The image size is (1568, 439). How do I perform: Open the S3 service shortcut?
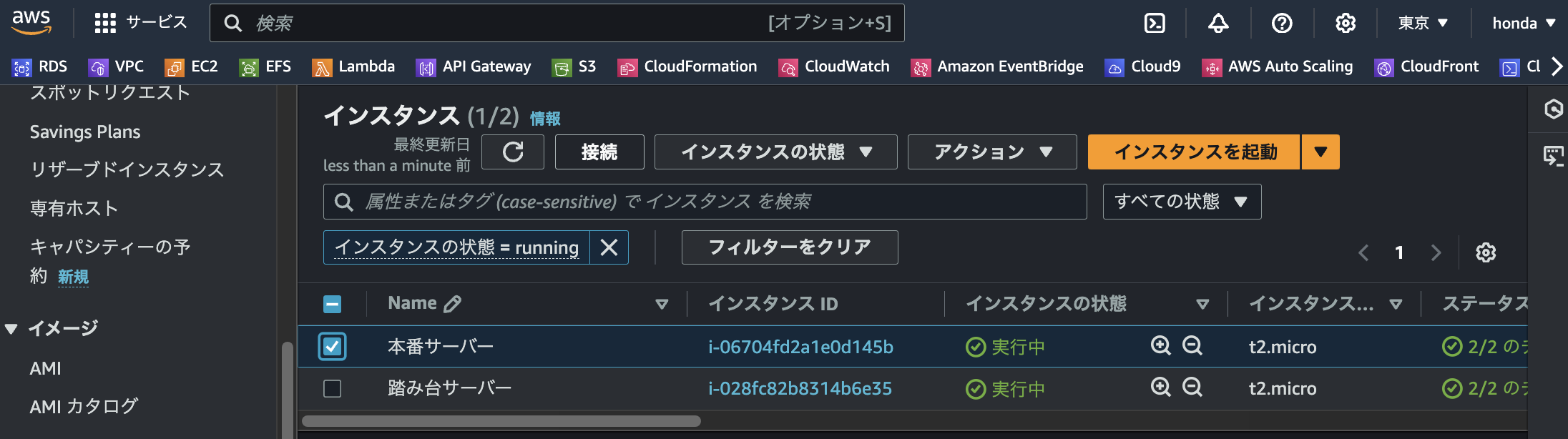coord(576,66)
